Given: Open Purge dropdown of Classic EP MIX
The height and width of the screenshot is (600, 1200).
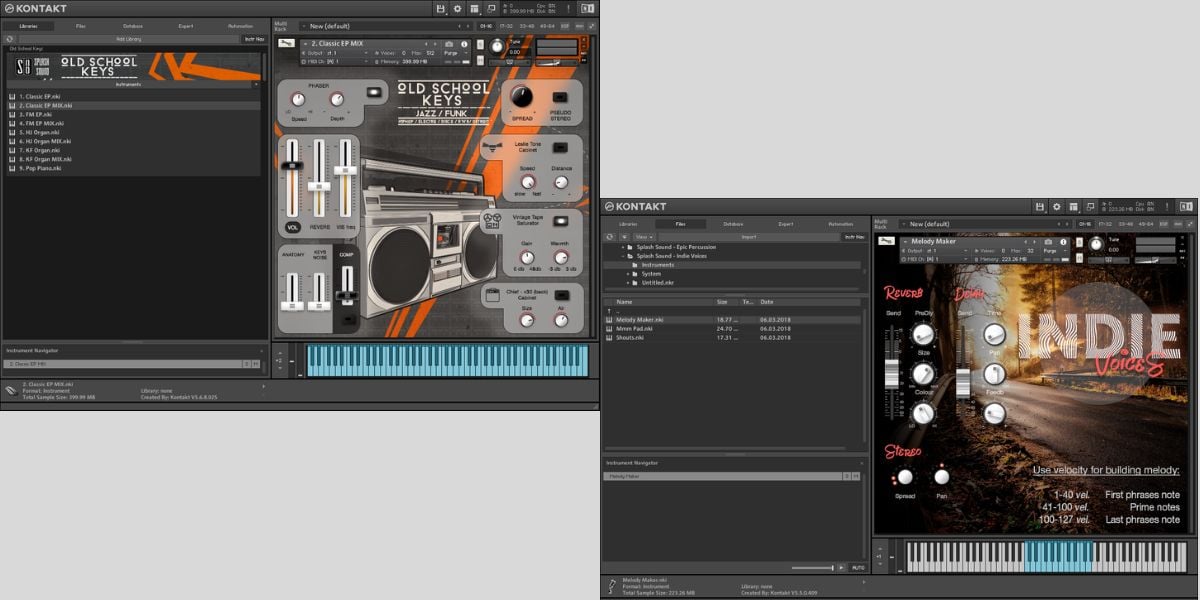Looking at the screenshot, I should (x=455, y=53).
